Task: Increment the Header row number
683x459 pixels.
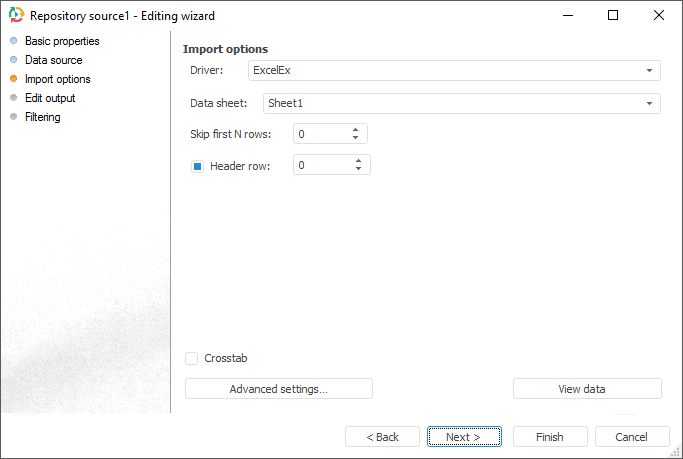Action: (x=358, y=160)
